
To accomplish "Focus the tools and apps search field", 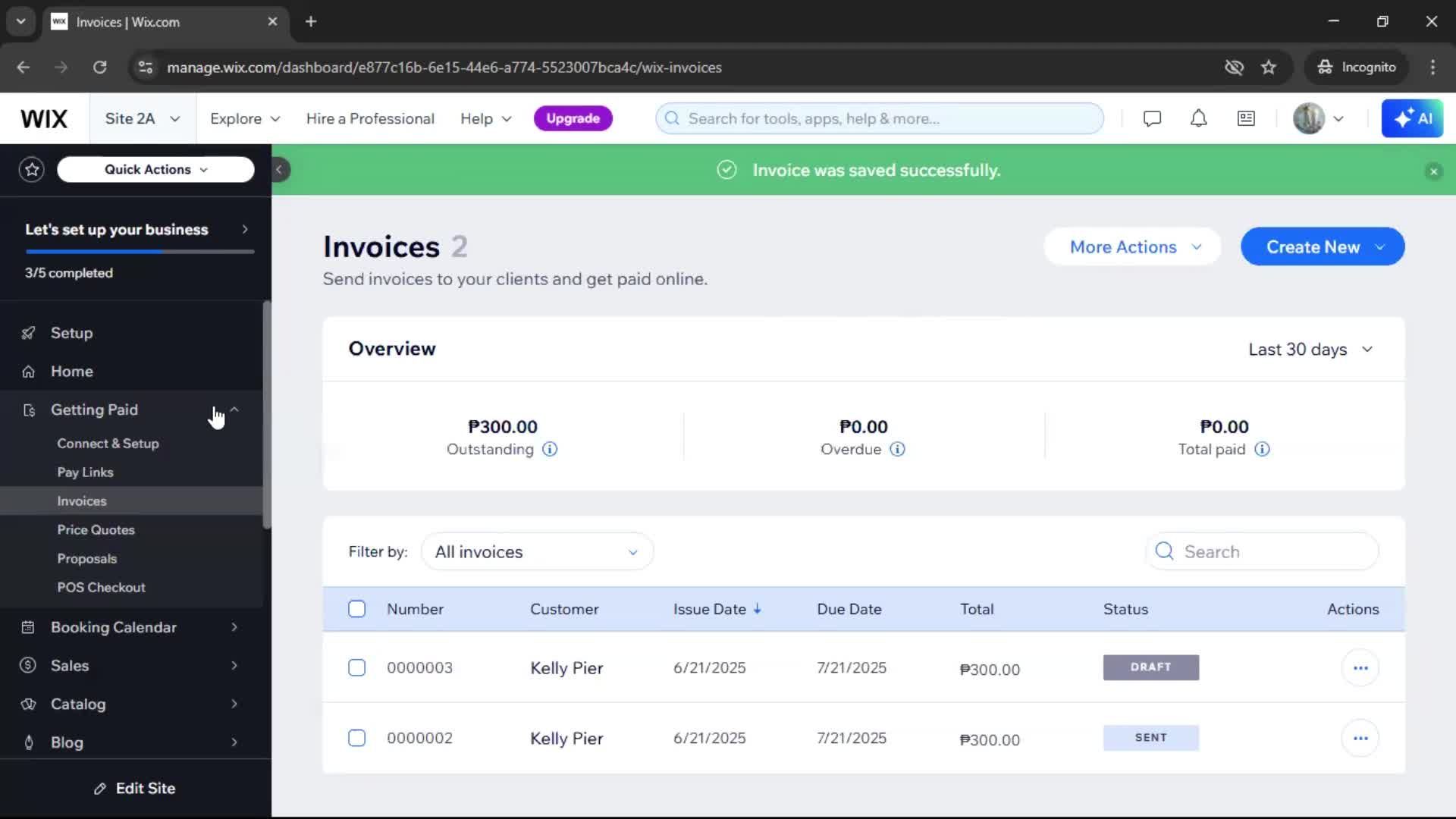I will [x=880, y=119].
